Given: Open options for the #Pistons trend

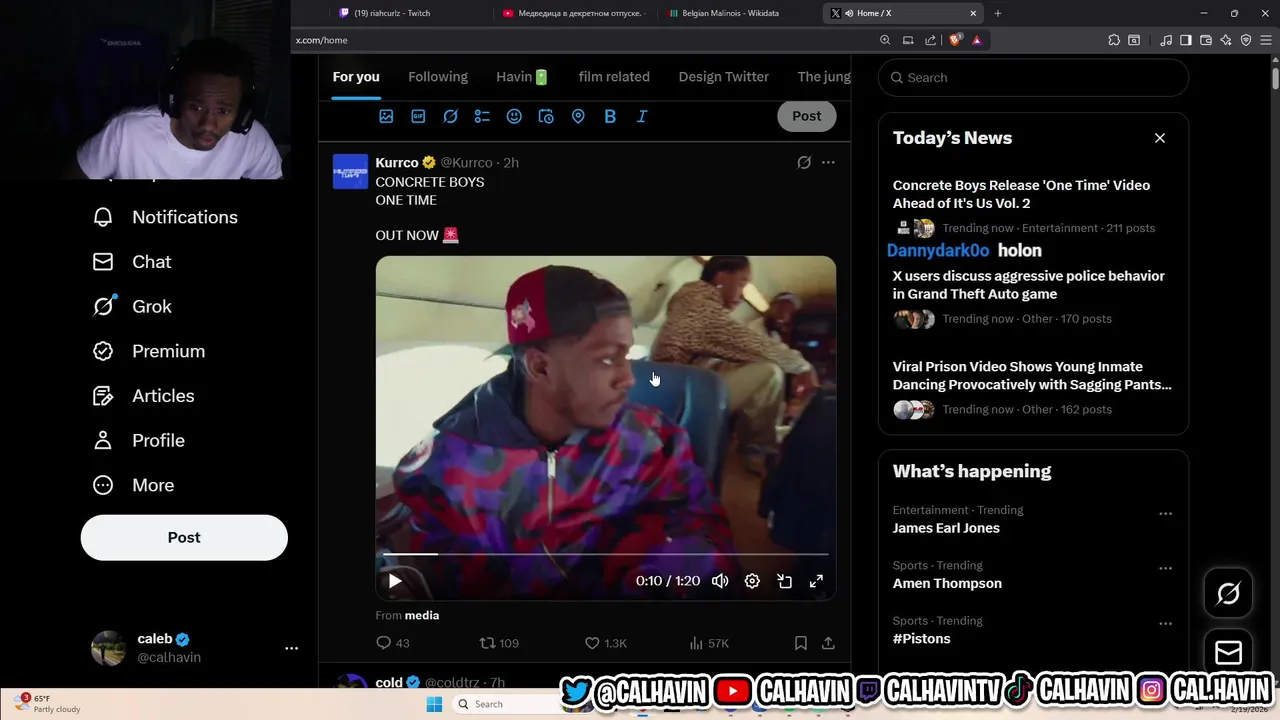Looking at the screenshot, I should click(1165, 623).
